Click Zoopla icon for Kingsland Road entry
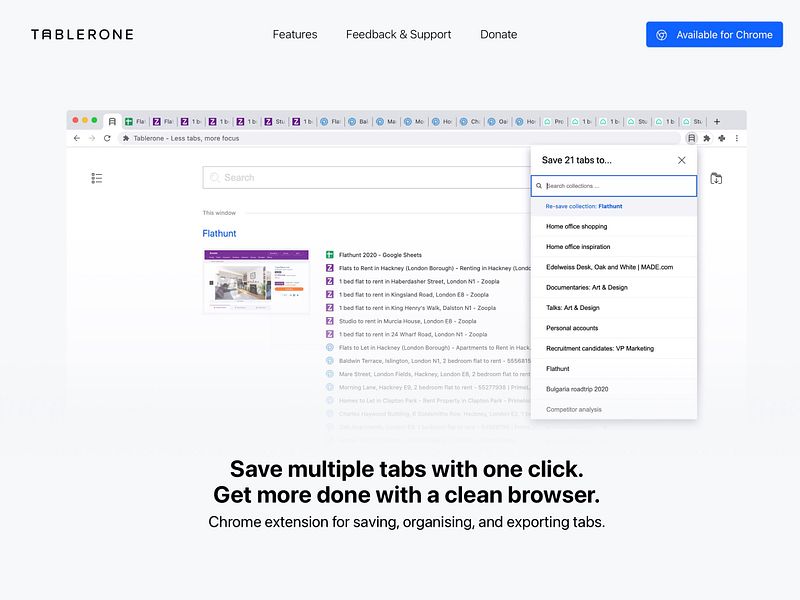This screenshot has height=600, width=800. click(330, 294)
